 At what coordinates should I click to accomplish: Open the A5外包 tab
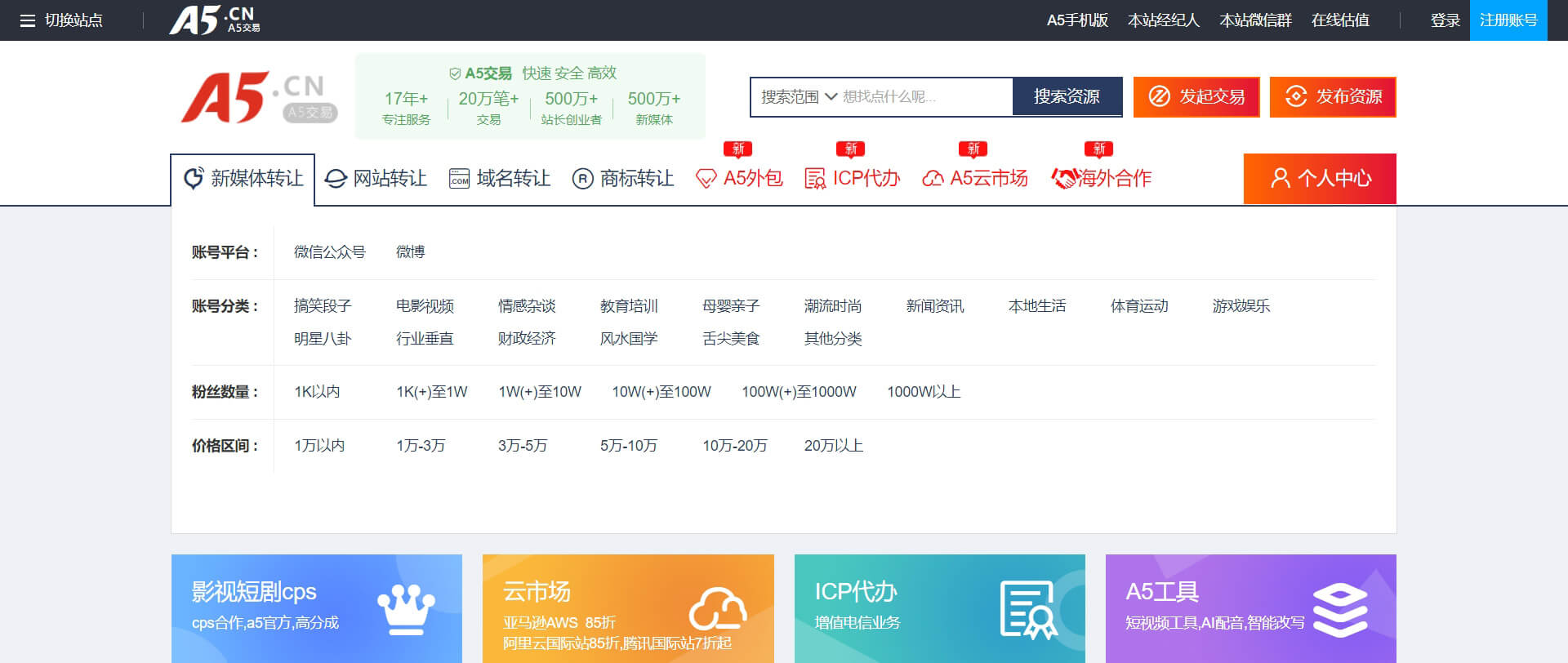739,178
